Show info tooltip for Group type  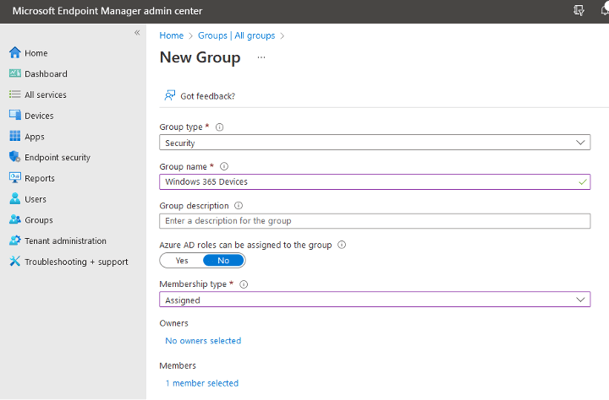pos(219,127)
